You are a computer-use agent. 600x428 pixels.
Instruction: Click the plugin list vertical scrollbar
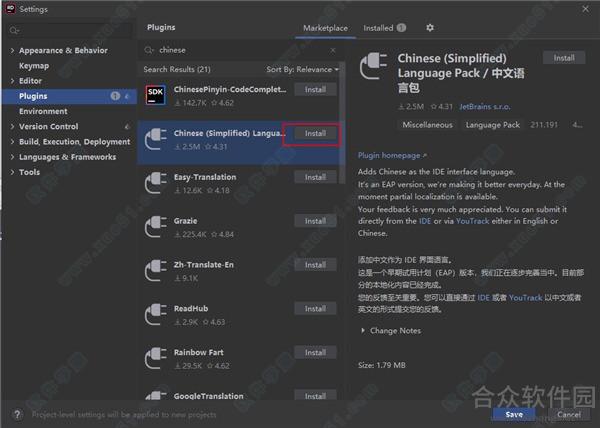(342, 122)
